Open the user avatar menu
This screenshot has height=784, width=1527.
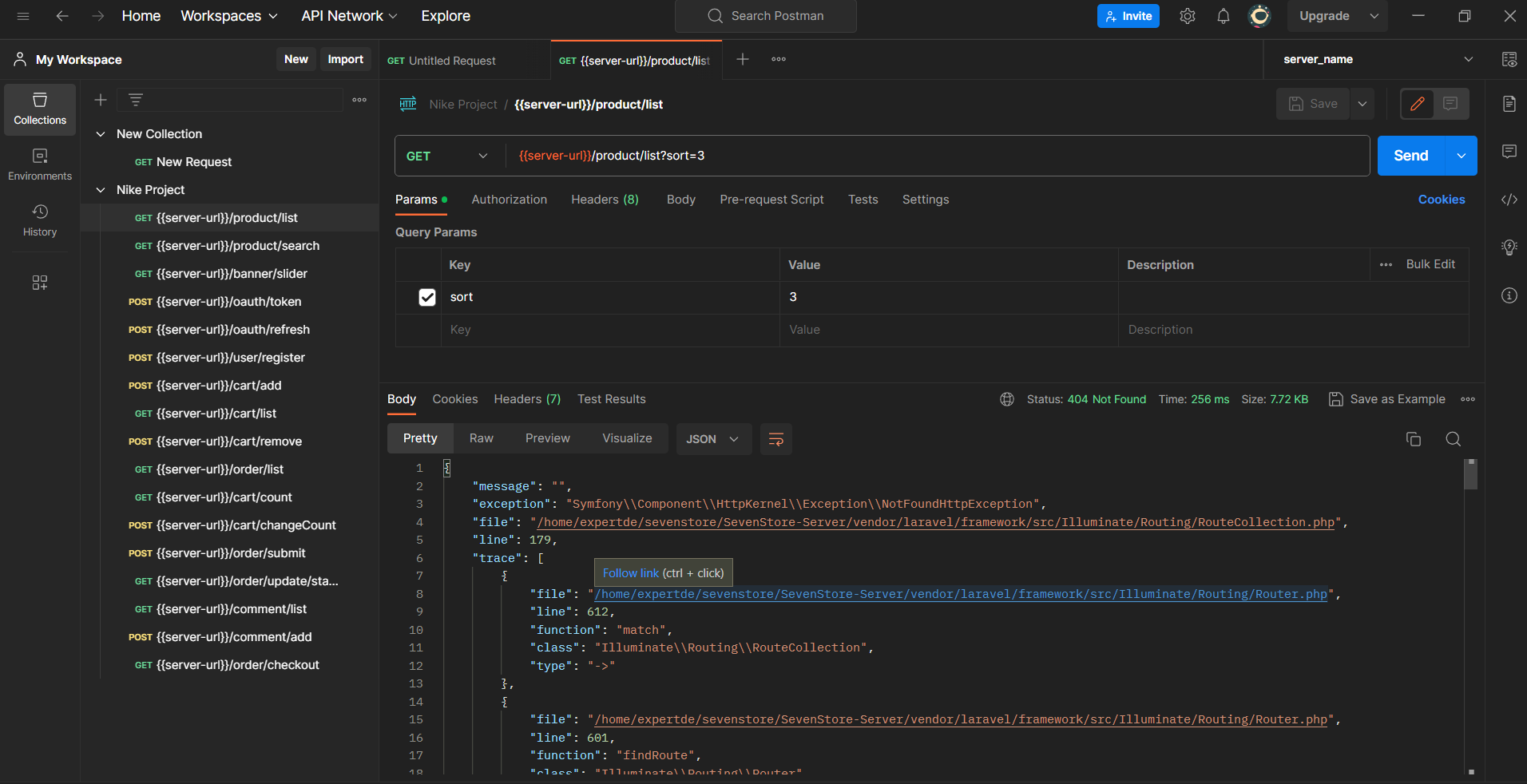(x=1259, y=16)
